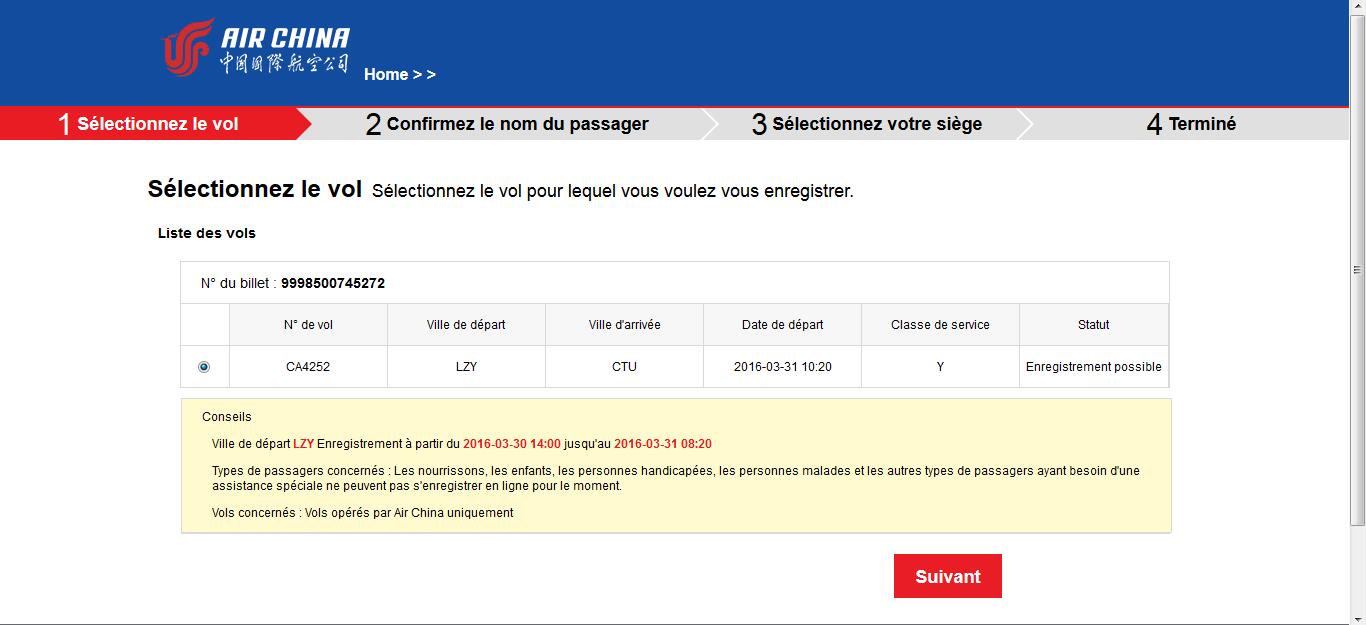Click the red Suivant button

click(x=948, y=576)
